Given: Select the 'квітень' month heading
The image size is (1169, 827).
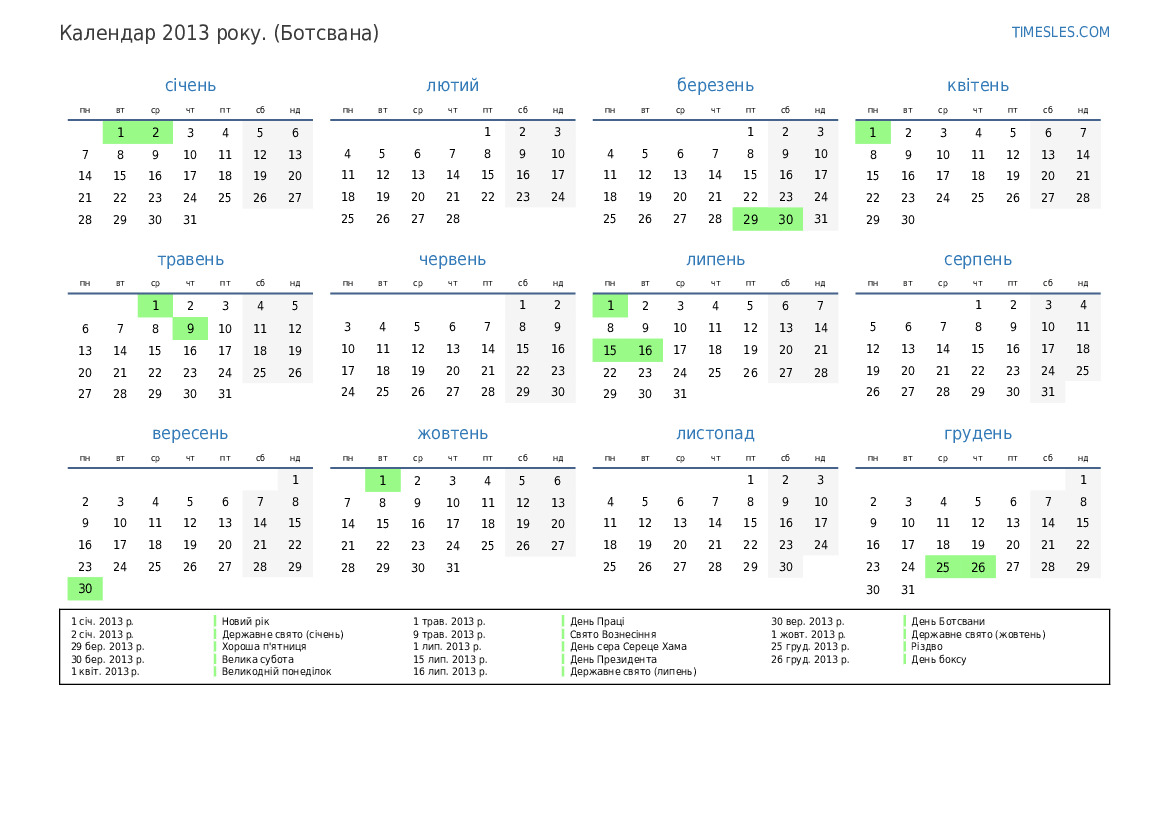Looking at the screenshot, I should pos(977,85).
